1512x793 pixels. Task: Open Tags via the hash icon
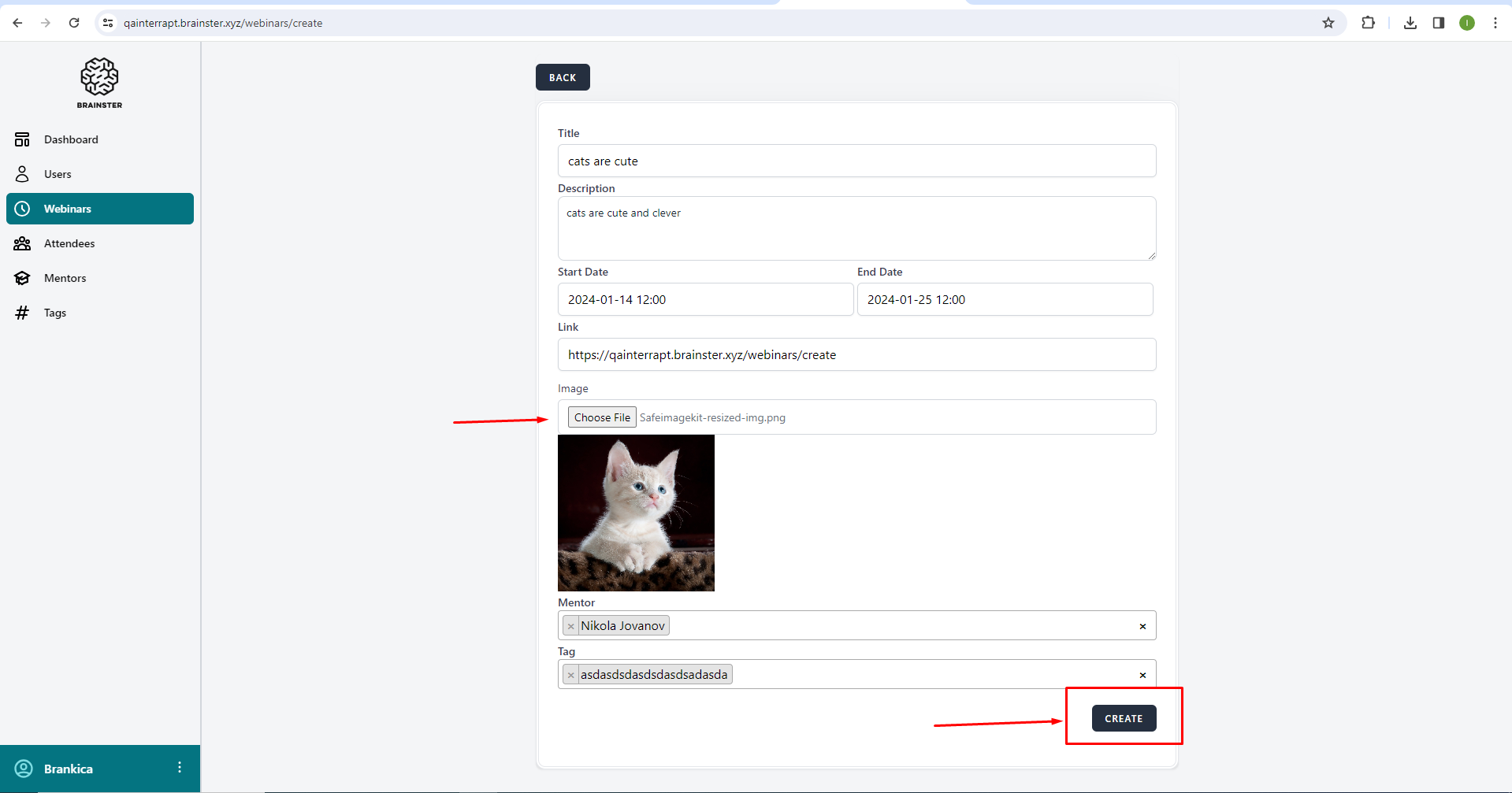[22, 313]
